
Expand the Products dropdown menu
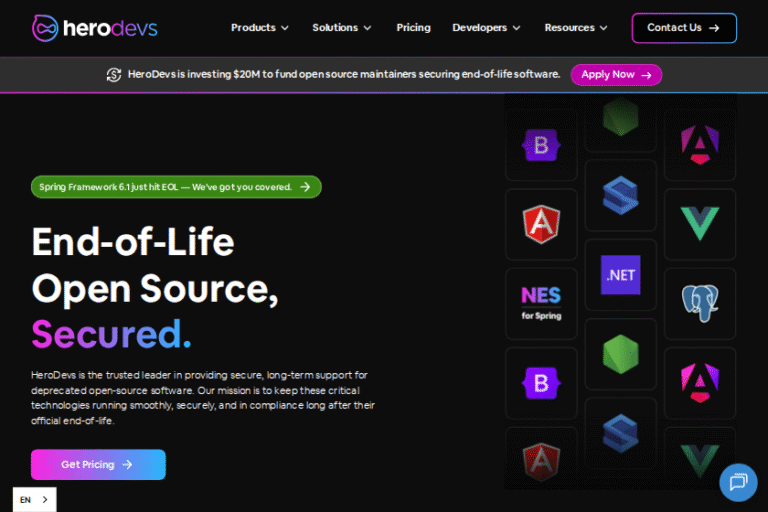click(x=259, y=28)
